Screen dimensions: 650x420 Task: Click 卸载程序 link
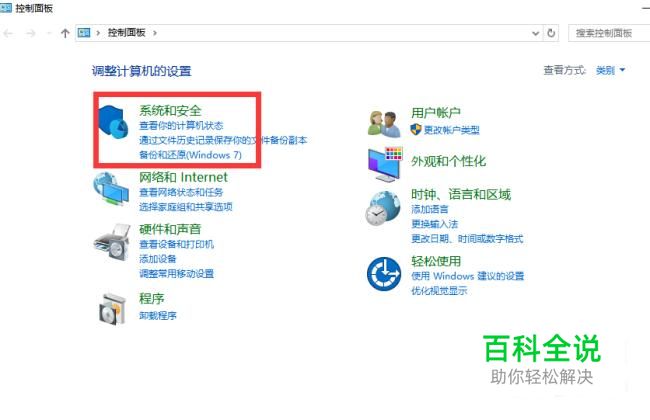pos(158,315)
